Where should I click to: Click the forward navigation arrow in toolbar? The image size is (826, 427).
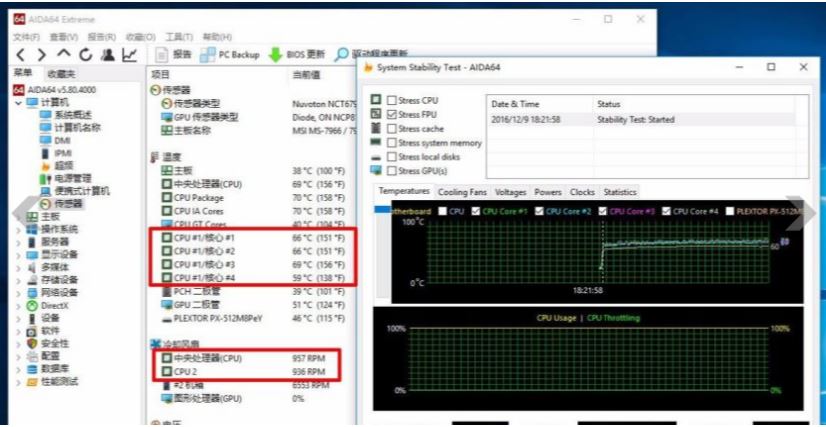[40, 54]
